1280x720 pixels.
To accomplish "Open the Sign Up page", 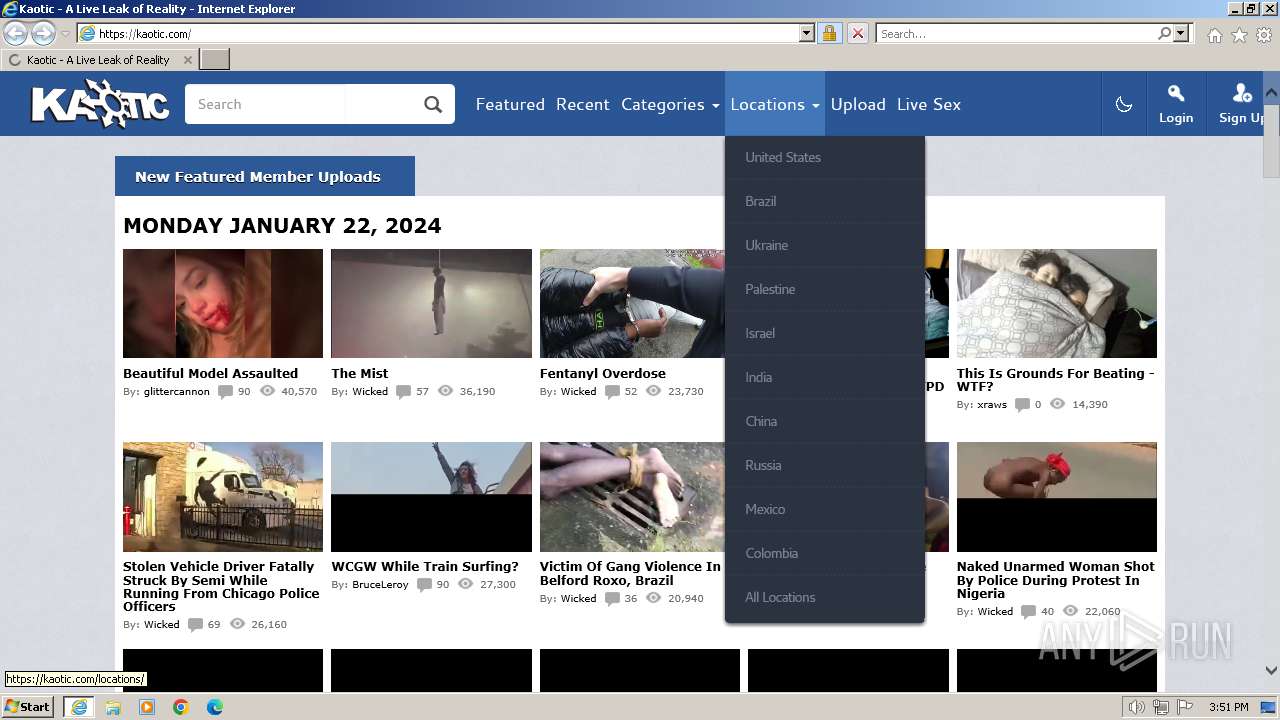I will (1241, 104).
